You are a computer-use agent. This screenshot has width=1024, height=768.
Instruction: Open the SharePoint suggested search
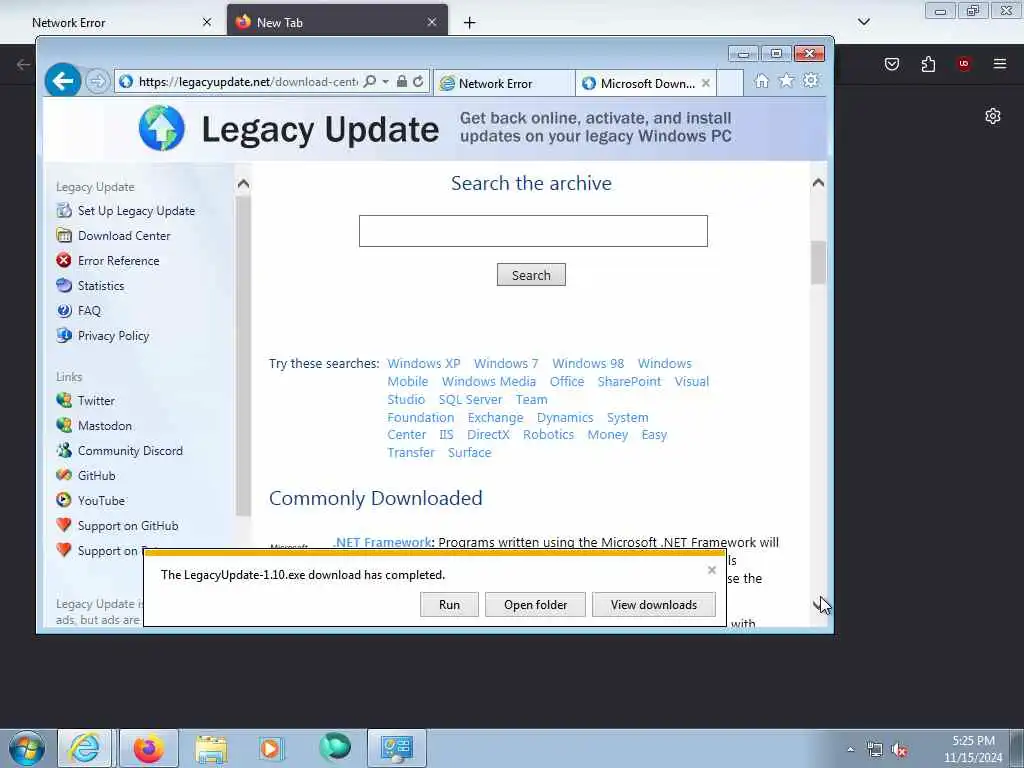[629, 381]
